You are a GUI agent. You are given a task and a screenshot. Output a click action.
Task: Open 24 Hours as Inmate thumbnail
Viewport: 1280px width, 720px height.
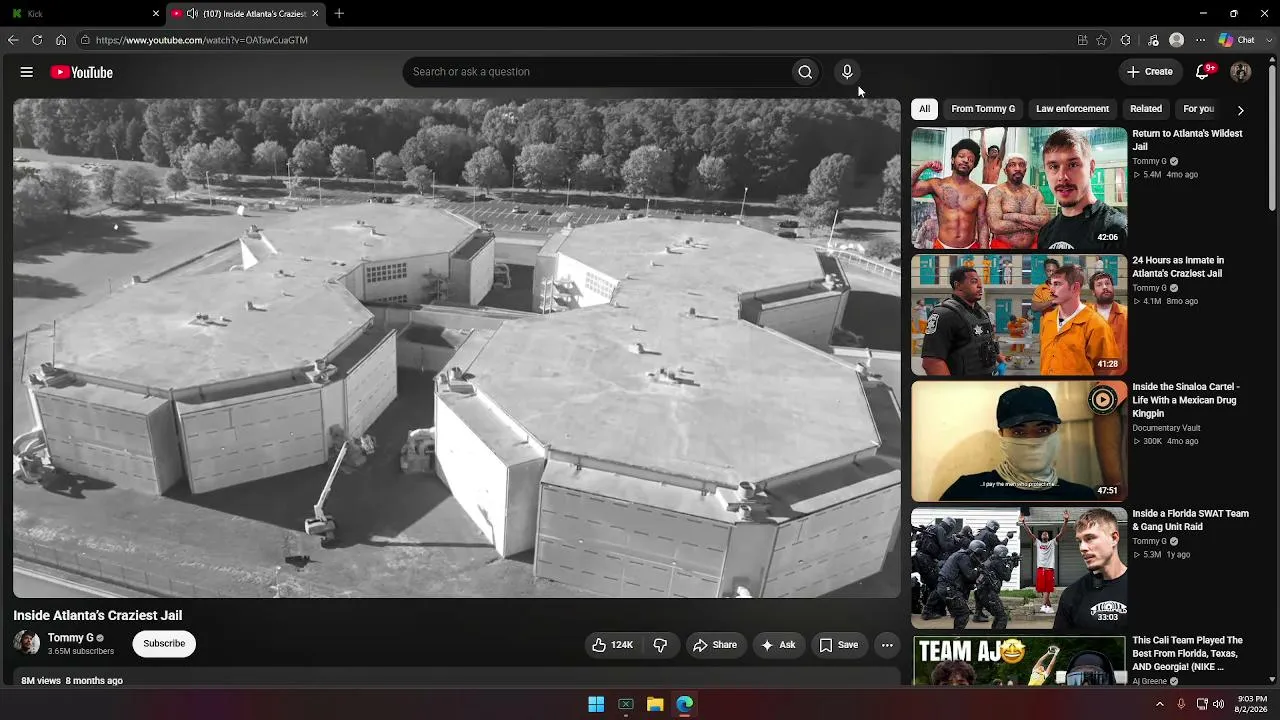(1019, 315)
